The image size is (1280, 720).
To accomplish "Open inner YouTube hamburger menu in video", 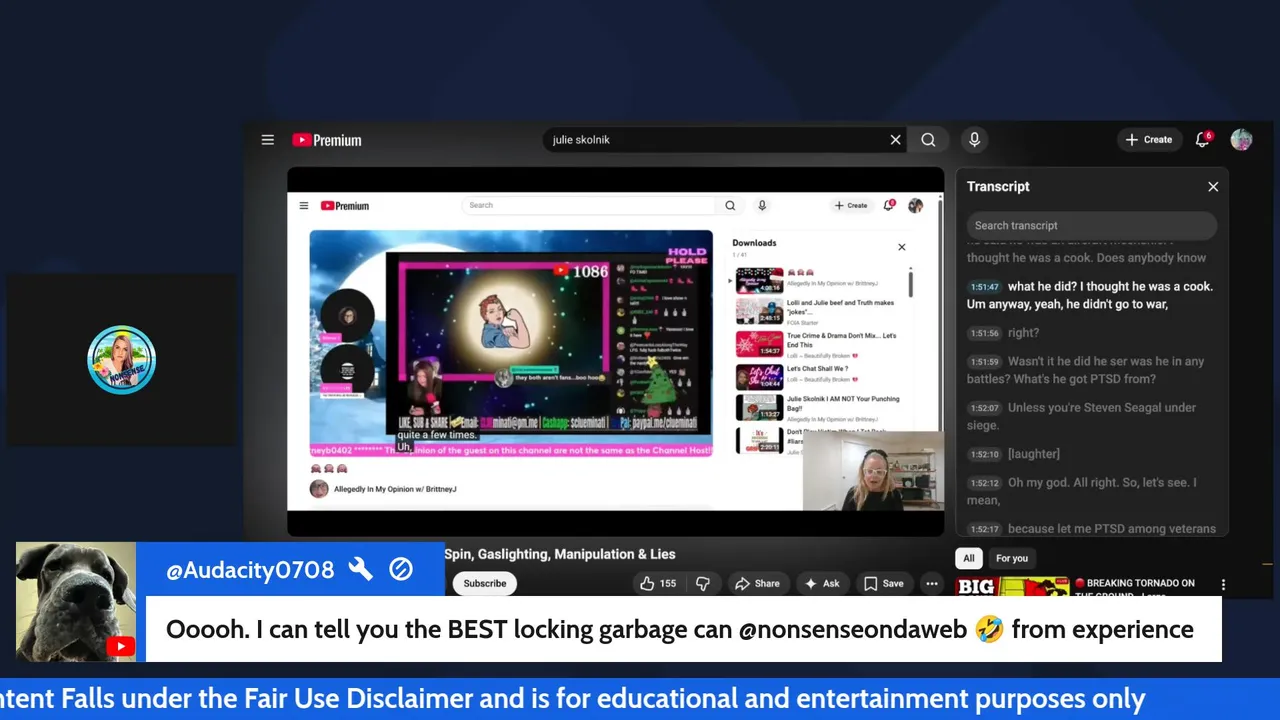I will pos(304,205).
